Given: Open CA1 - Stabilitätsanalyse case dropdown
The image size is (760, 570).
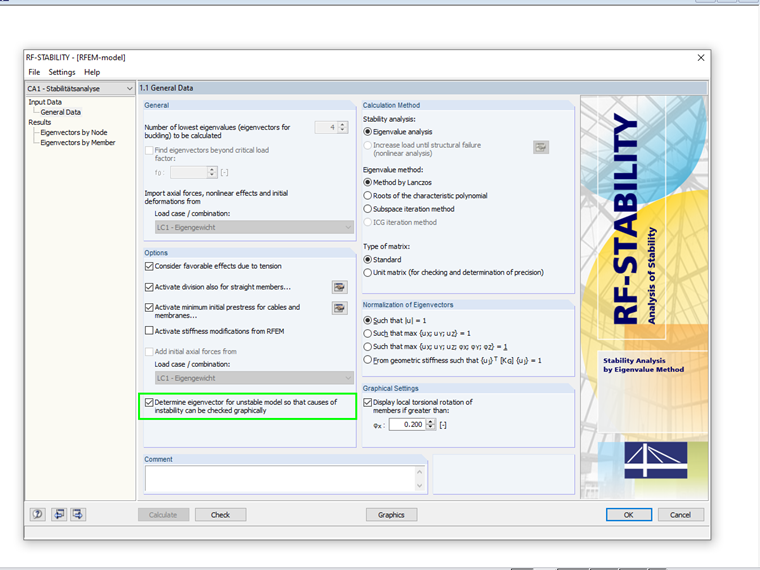Looking at the screenshot, I should pos(80,89).
